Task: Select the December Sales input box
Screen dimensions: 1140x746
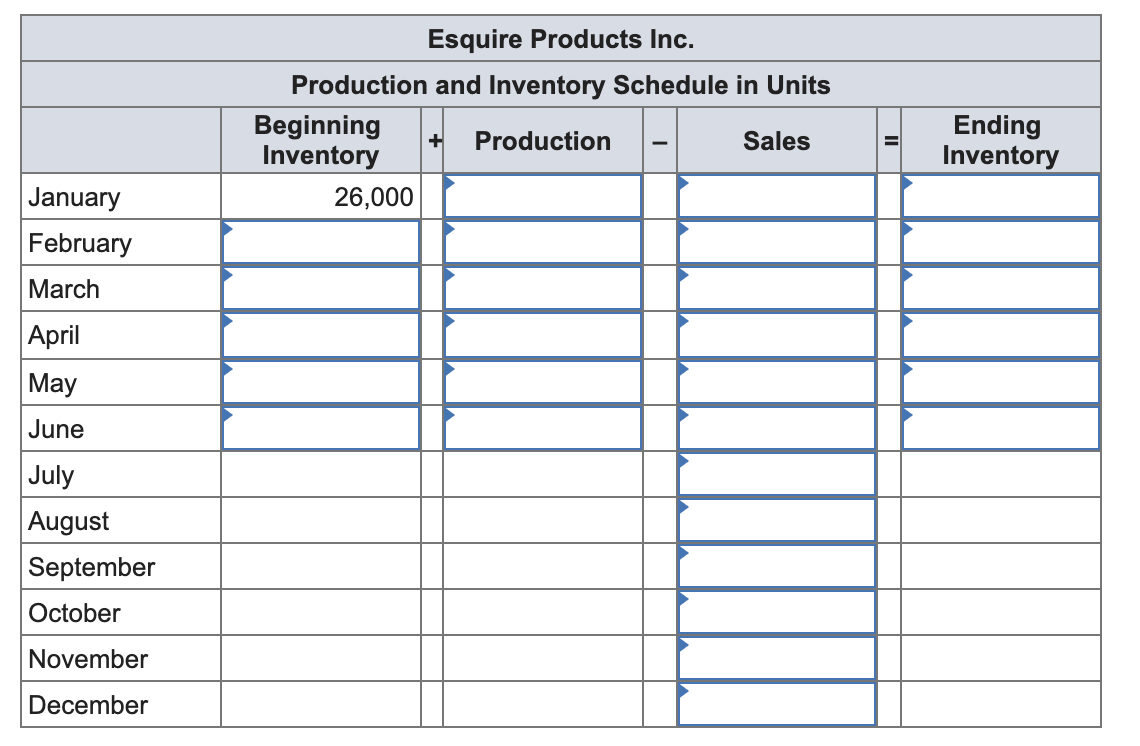Action: coord(777,704)
